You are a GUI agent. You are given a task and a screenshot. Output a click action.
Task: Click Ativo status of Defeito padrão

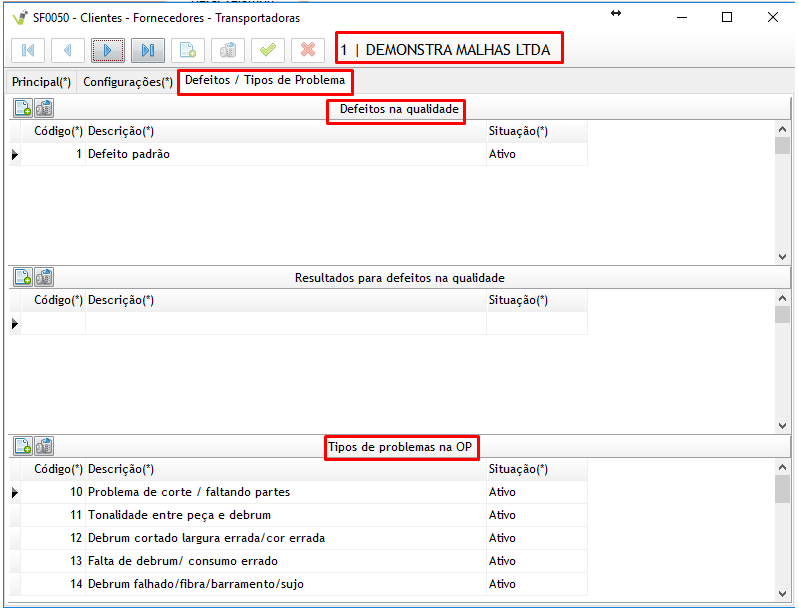[536, 154]
